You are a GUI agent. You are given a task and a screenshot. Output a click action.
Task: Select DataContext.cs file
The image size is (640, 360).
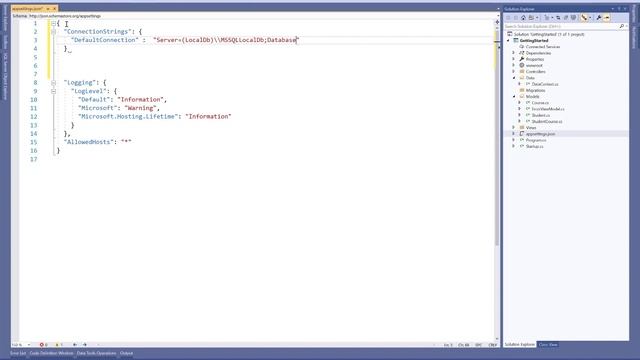[x=545, y=84]
